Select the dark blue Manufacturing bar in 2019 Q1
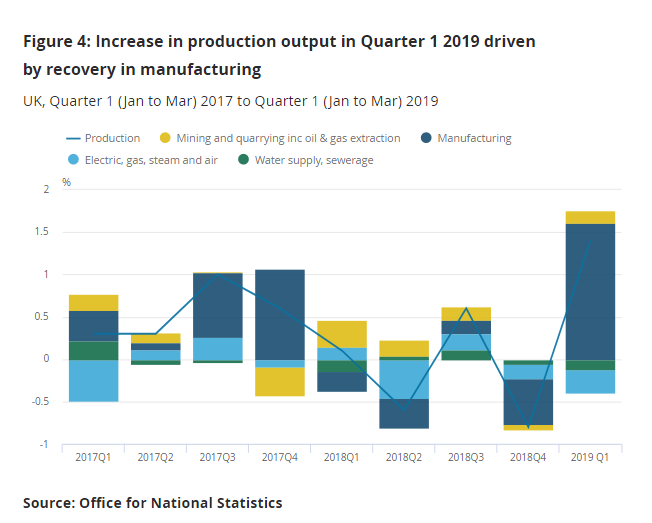The height and width of the screenshot is (523, 652). point(590,290)
